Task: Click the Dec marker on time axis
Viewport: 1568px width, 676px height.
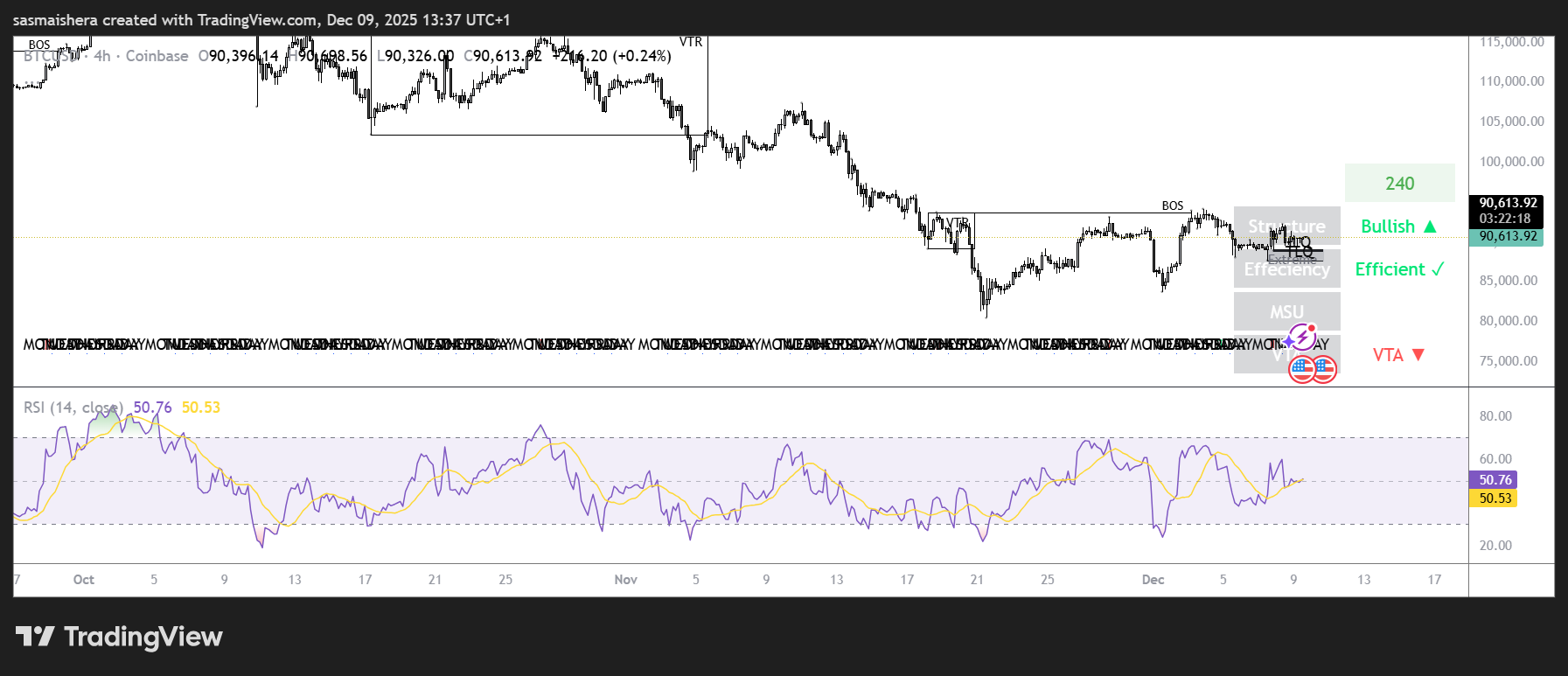Action: click(x=1153, y=580)
